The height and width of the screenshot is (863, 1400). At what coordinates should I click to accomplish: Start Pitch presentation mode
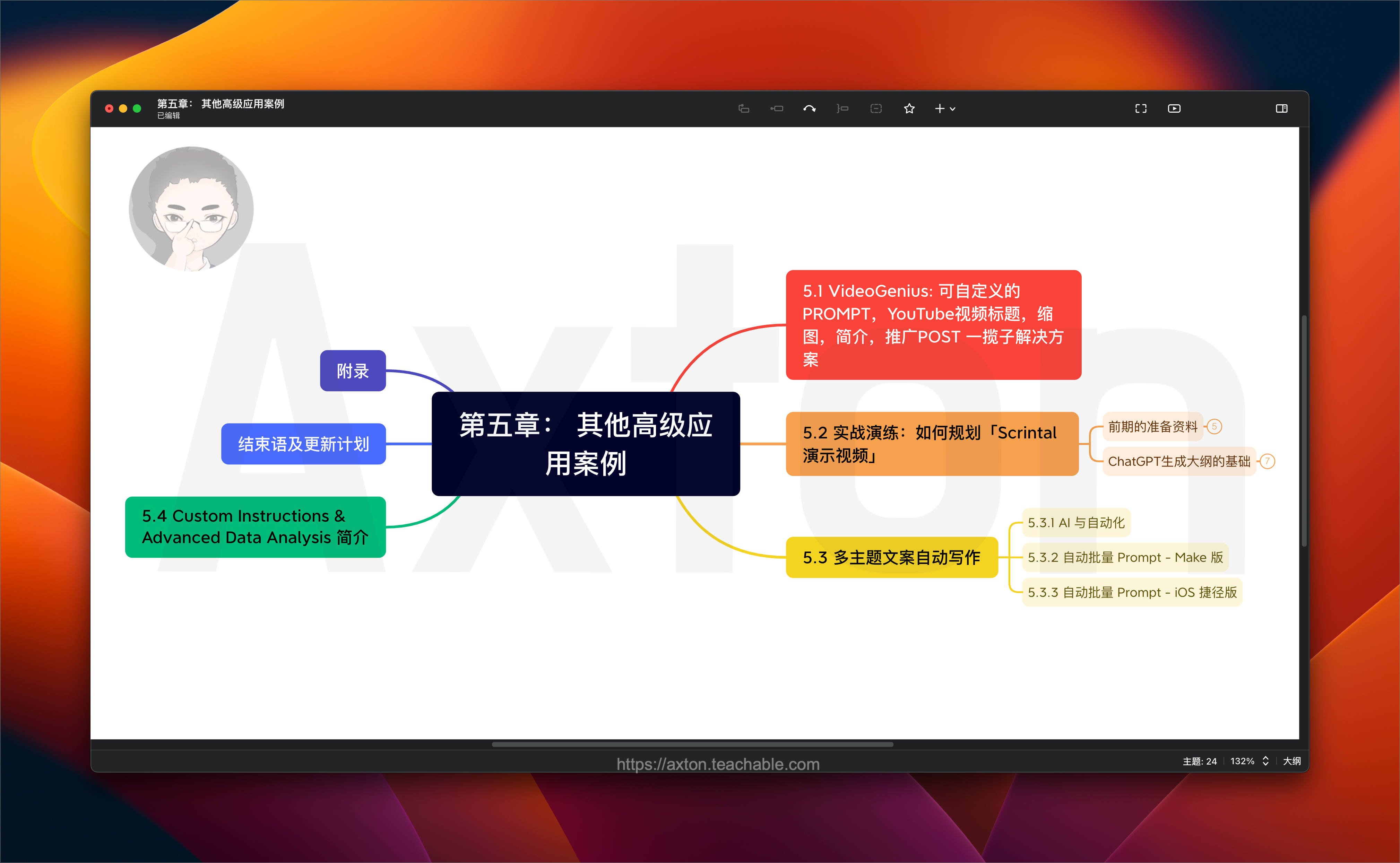point(1174,108)
